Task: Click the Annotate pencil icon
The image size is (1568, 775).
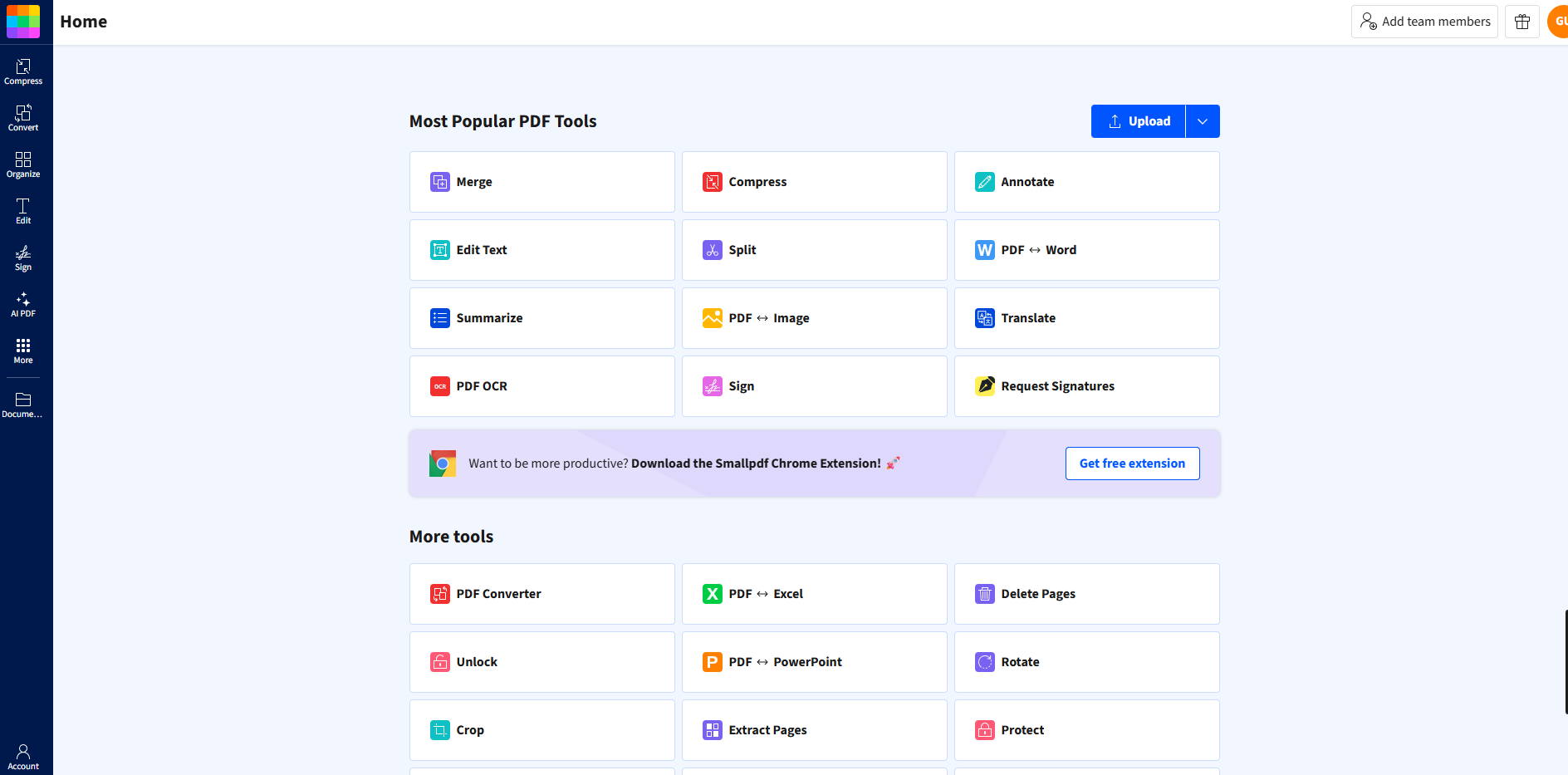Action: [985, 182]
